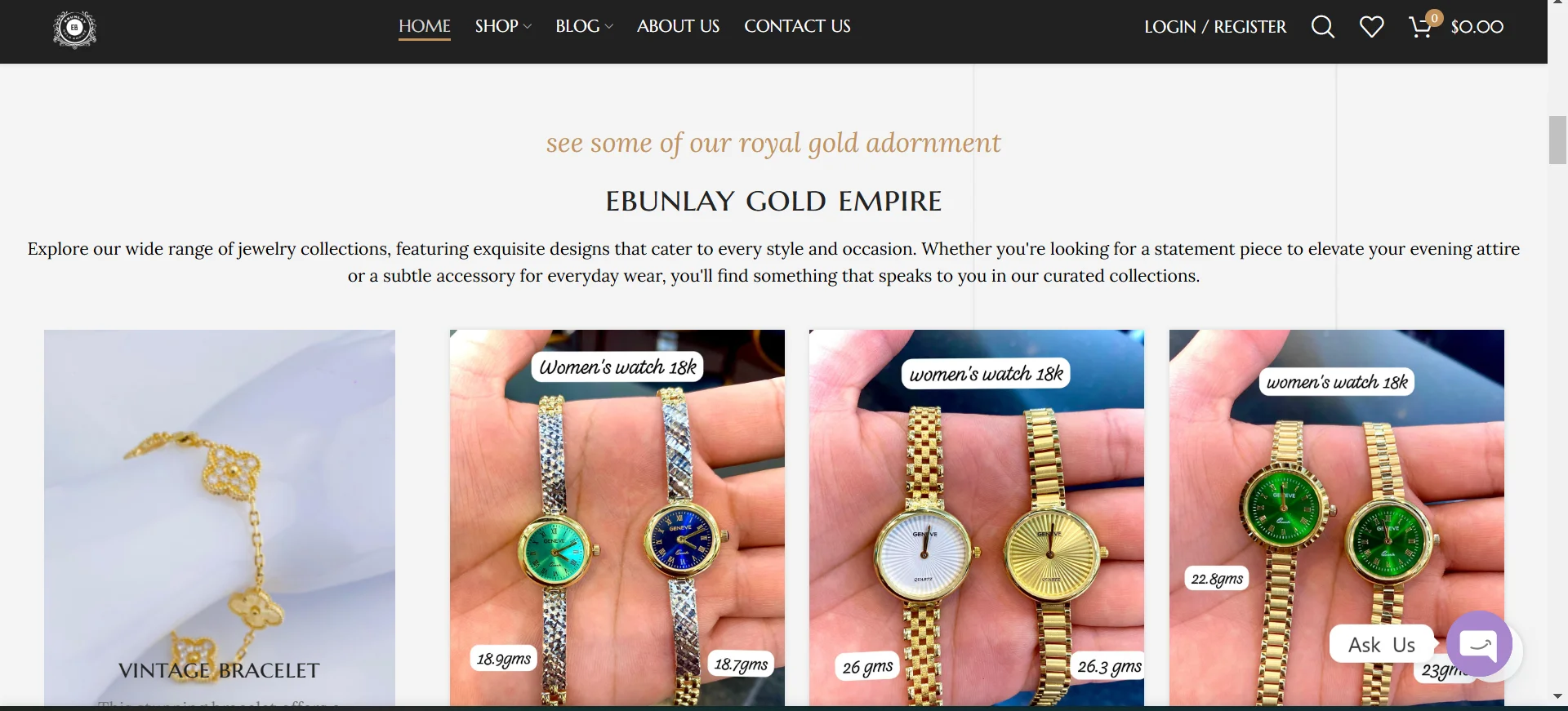Click the Ask Us label

point(1382,644)
